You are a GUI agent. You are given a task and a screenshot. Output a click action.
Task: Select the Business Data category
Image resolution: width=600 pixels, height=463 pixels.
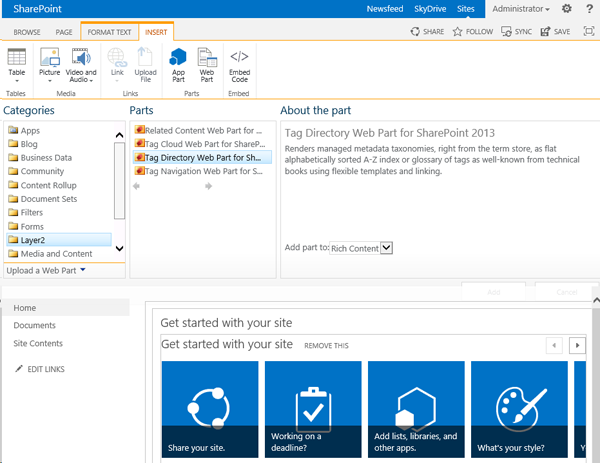coord(40,158)
